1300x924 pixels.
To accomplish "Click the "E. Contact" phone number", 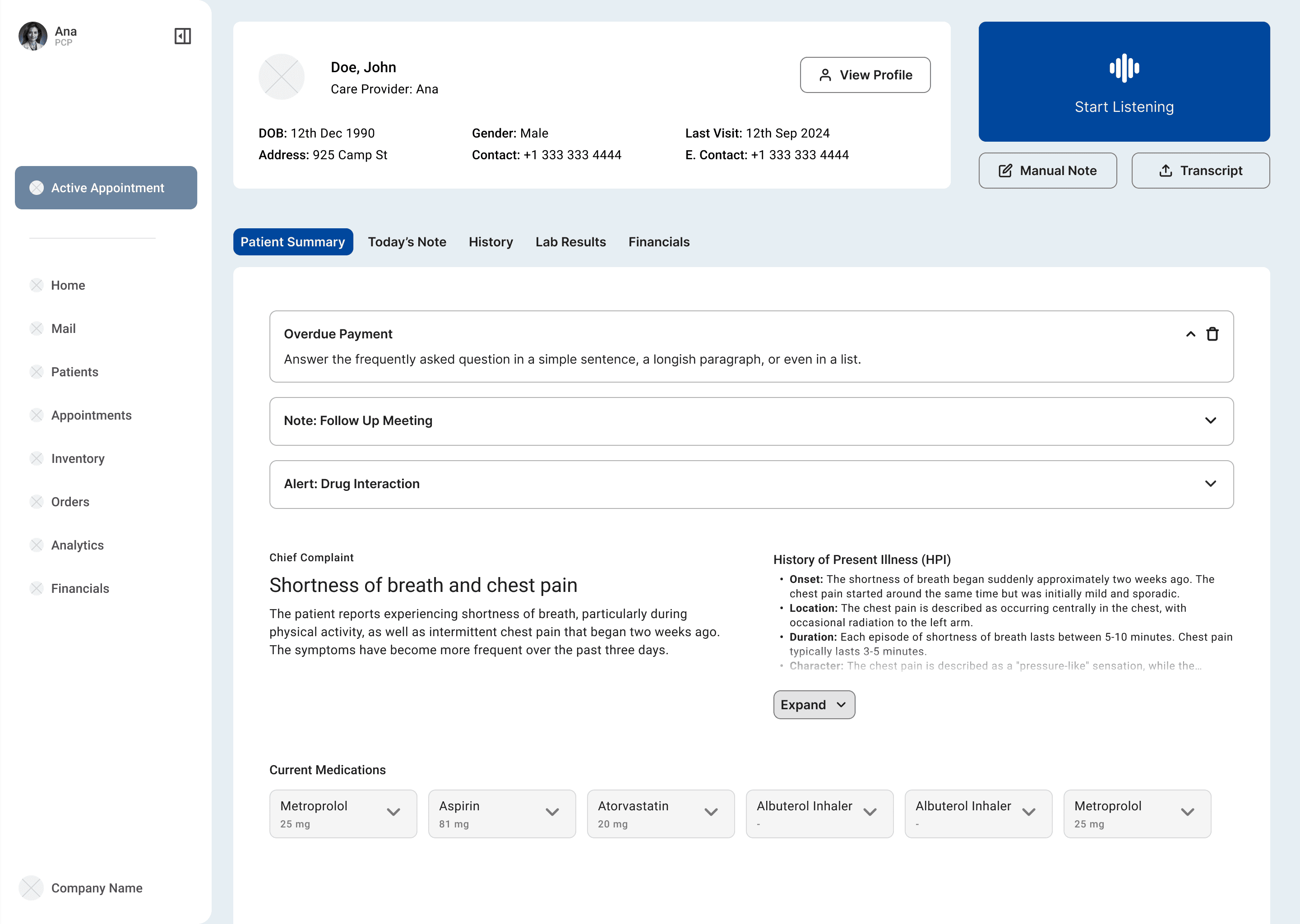I will [800, 155].
